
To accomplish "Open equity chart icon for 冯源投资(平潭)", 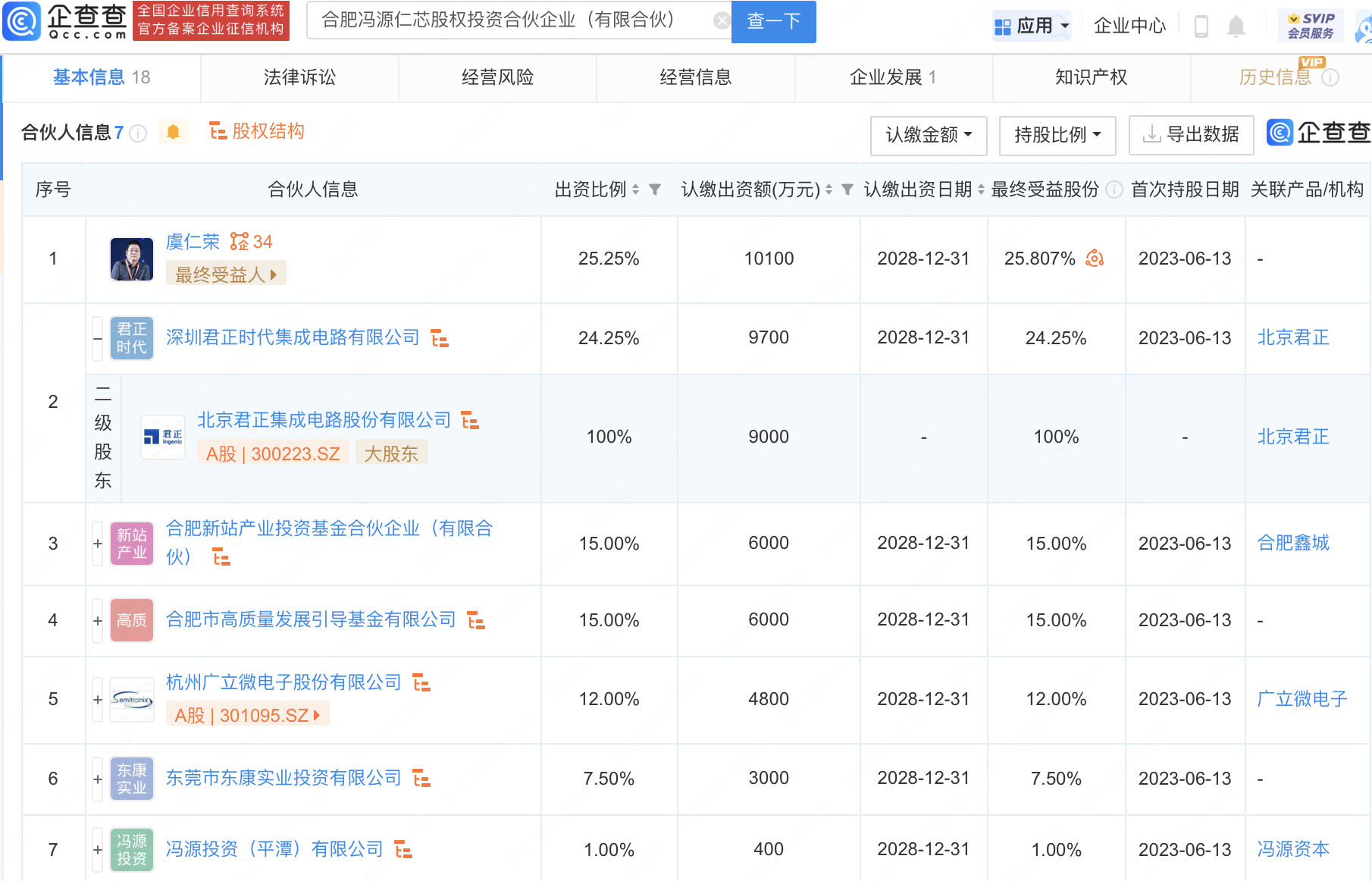I will point(403,850).
